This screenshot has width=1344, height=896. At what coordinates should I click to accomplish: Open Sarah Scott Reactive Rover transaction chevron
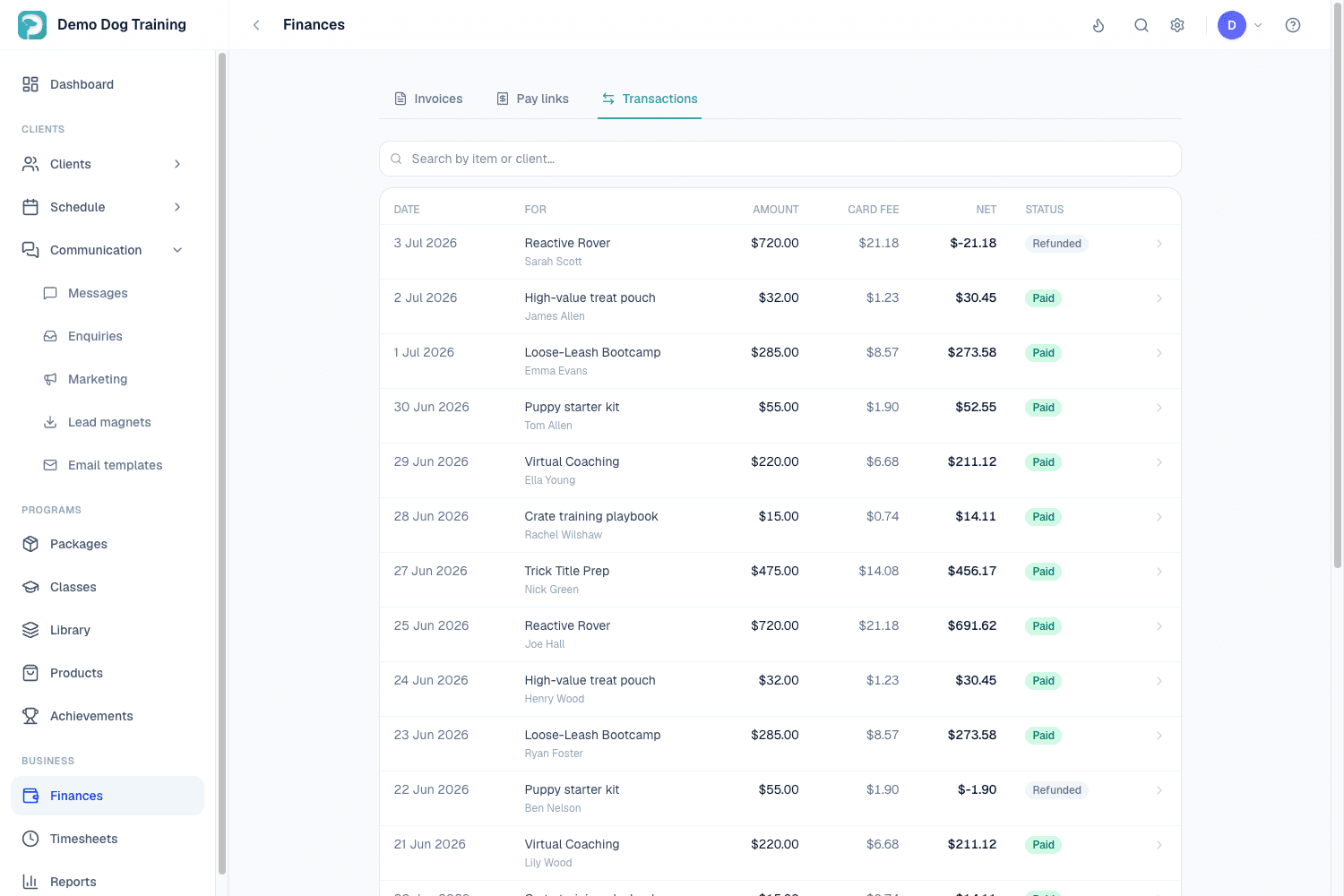pyautogui.click(x=1159, y=244)
